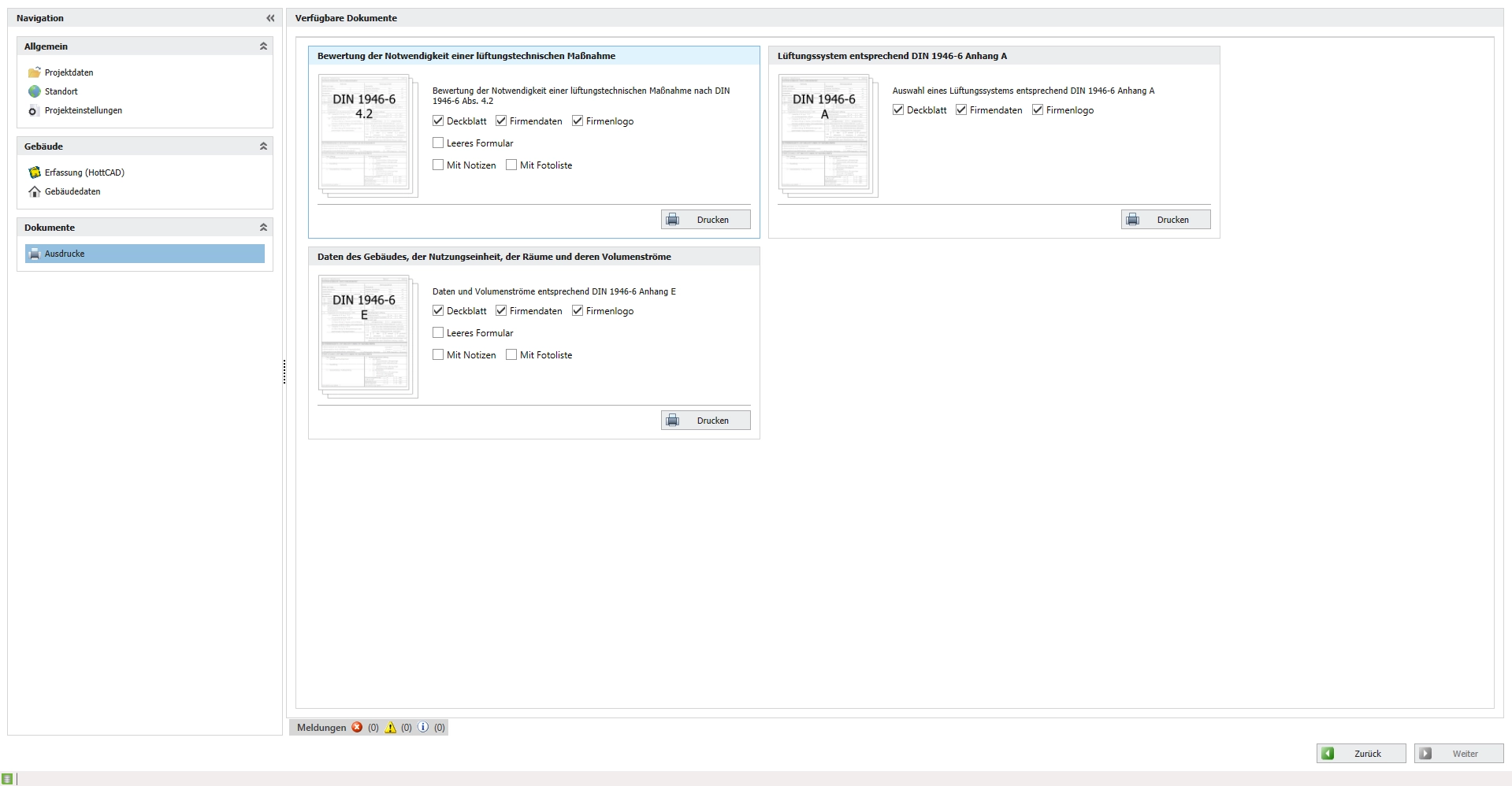
Task: Select Ausdrucke in the navigation
Action: 65,254
